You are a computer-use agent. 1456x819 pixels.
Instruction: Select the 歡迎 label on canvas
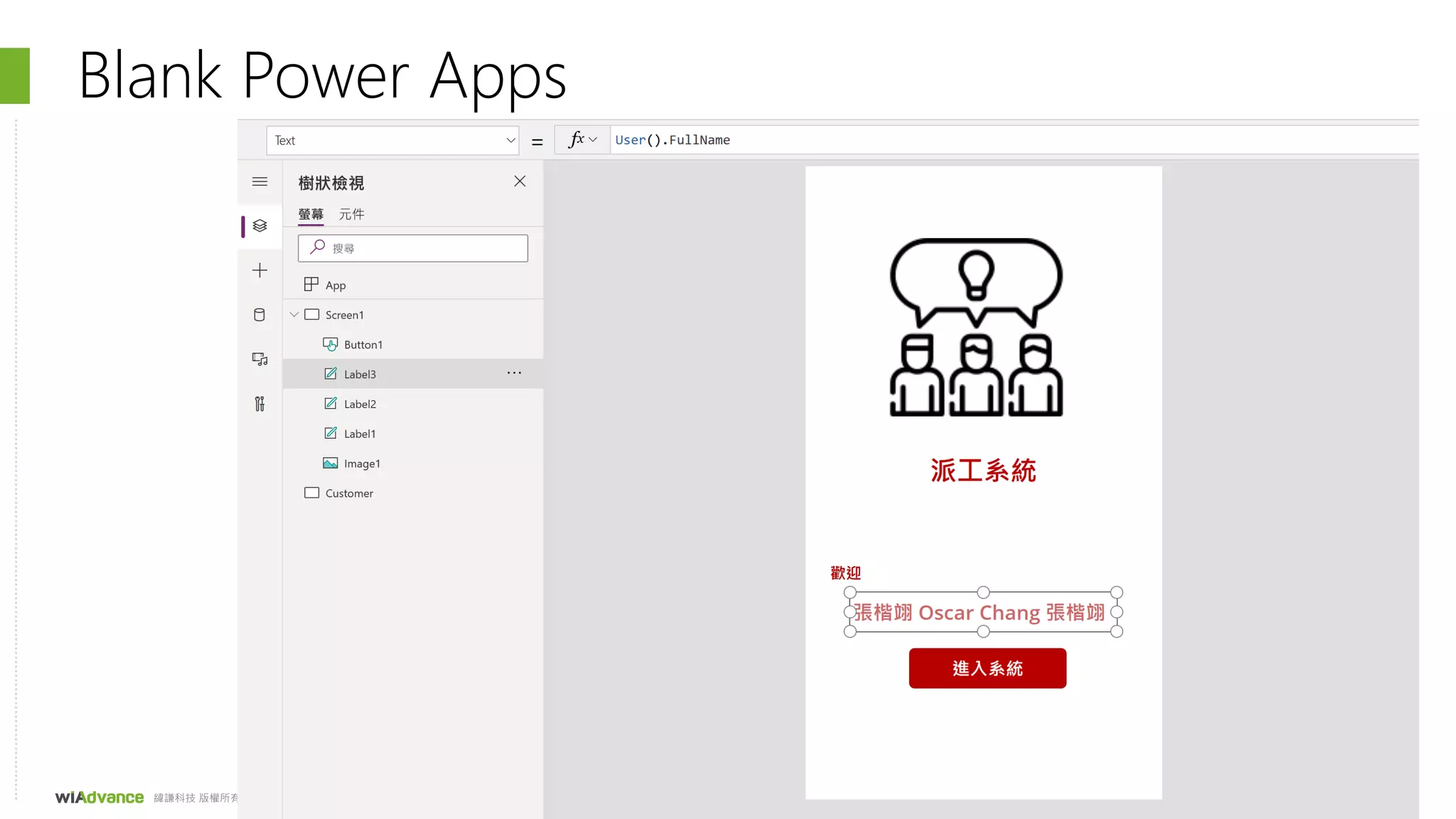845,573
